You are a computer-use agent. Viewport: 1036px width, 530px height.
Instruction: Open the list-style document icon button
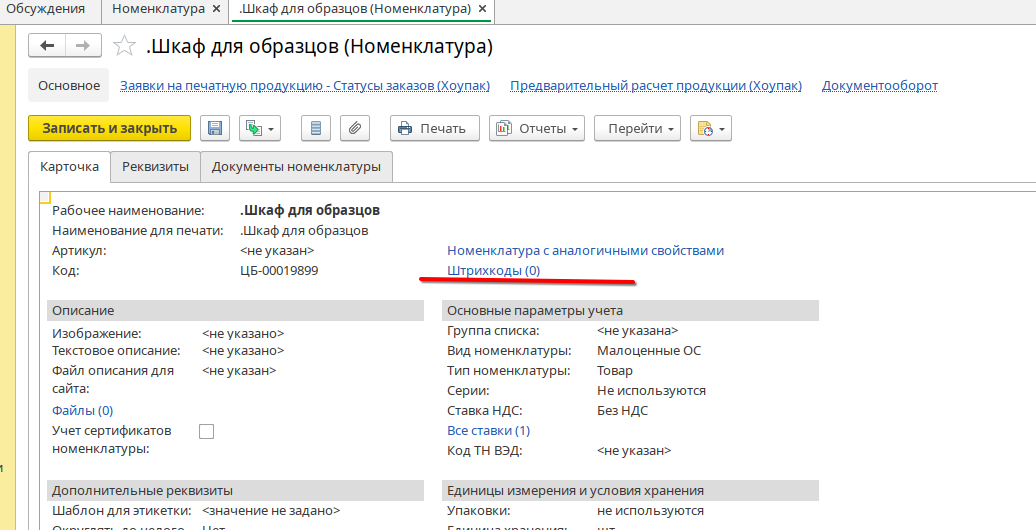316,128
